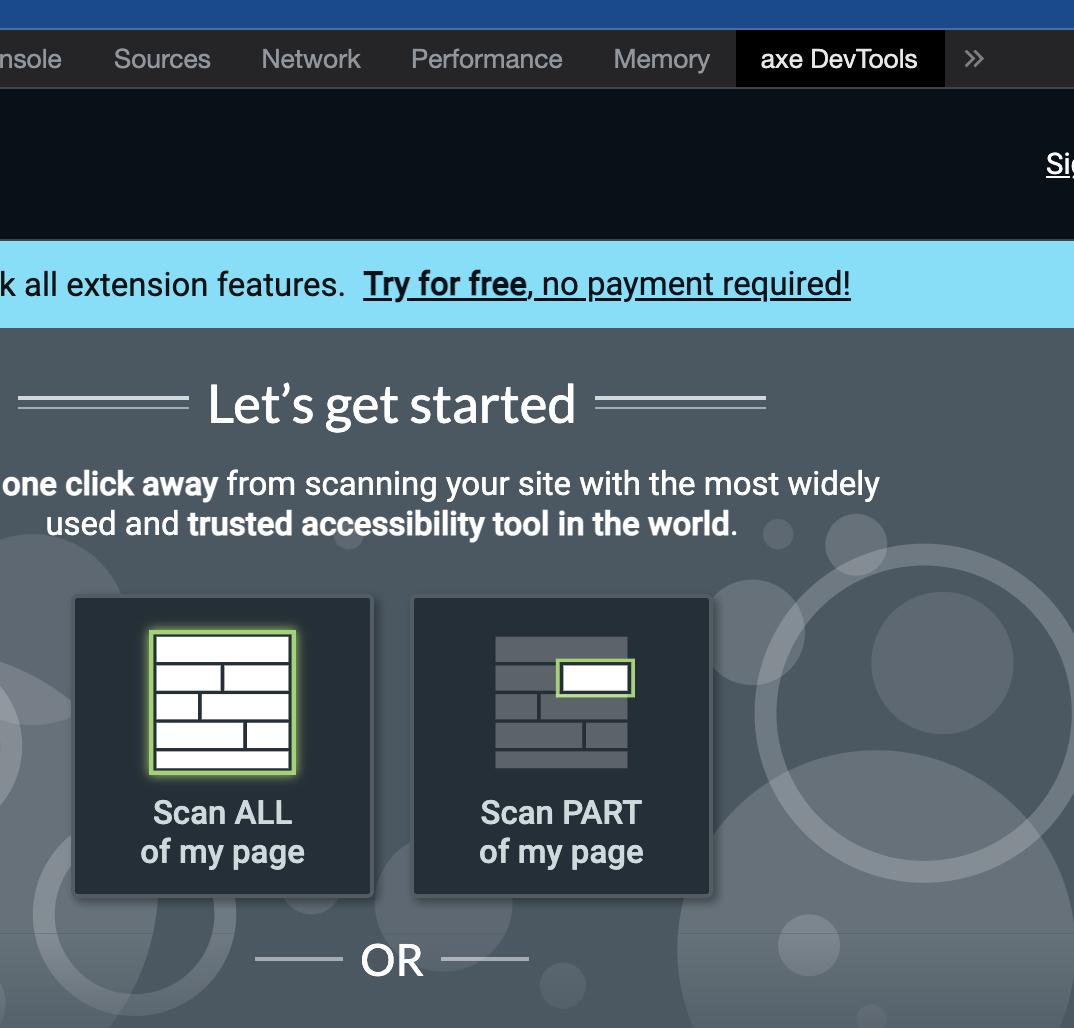The width and height of the screenshot is (1074, 1028).
Task: Open the Memory panel
Action: 660,58
